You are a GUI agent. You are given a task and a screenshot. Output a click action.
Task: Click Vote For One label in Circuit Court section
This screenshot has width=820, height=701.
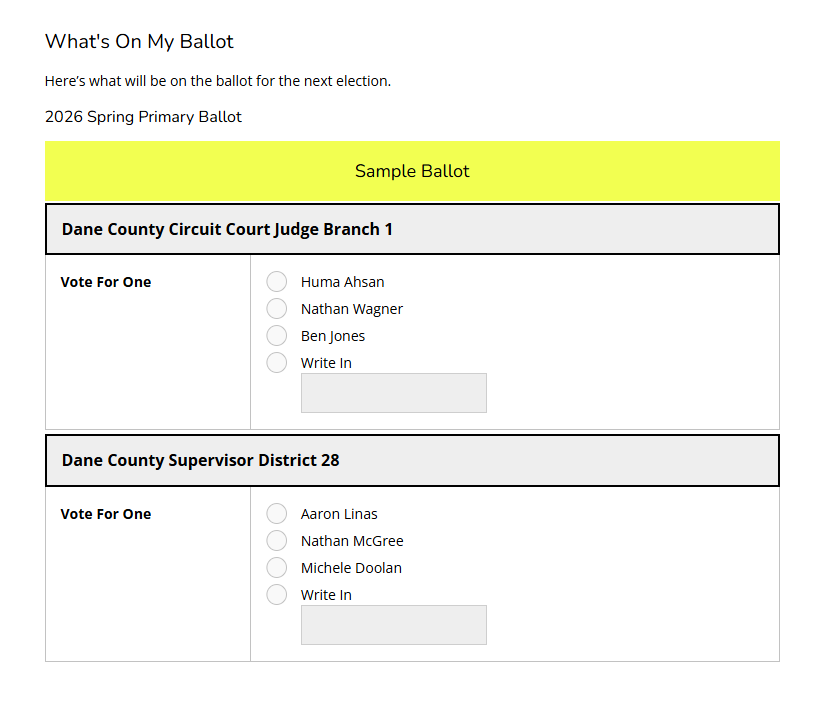pyautogui.click(x=106, y=282)
